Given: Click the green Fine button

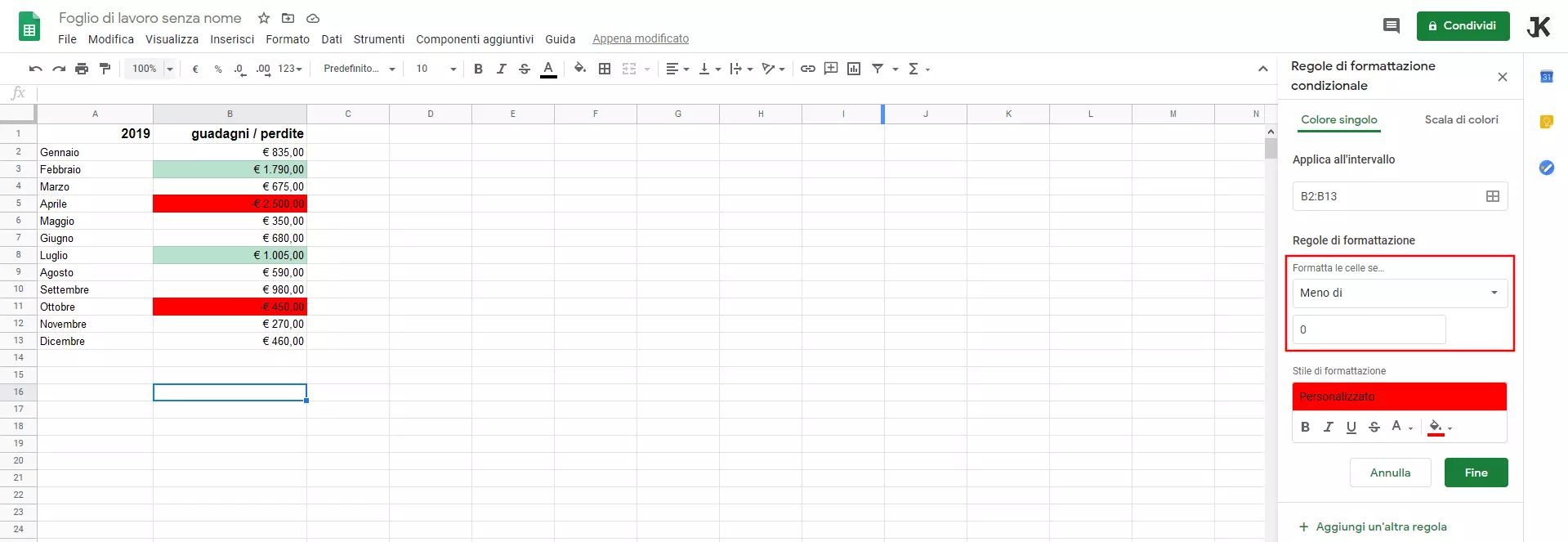Looking at the screenshot, I should tap(1476, 473).
